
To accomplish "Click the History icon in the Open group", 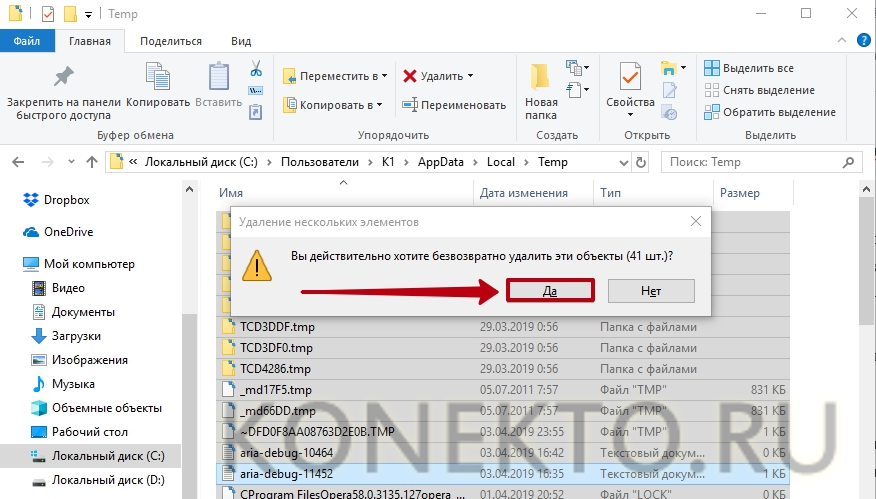I will click(669, 112).
